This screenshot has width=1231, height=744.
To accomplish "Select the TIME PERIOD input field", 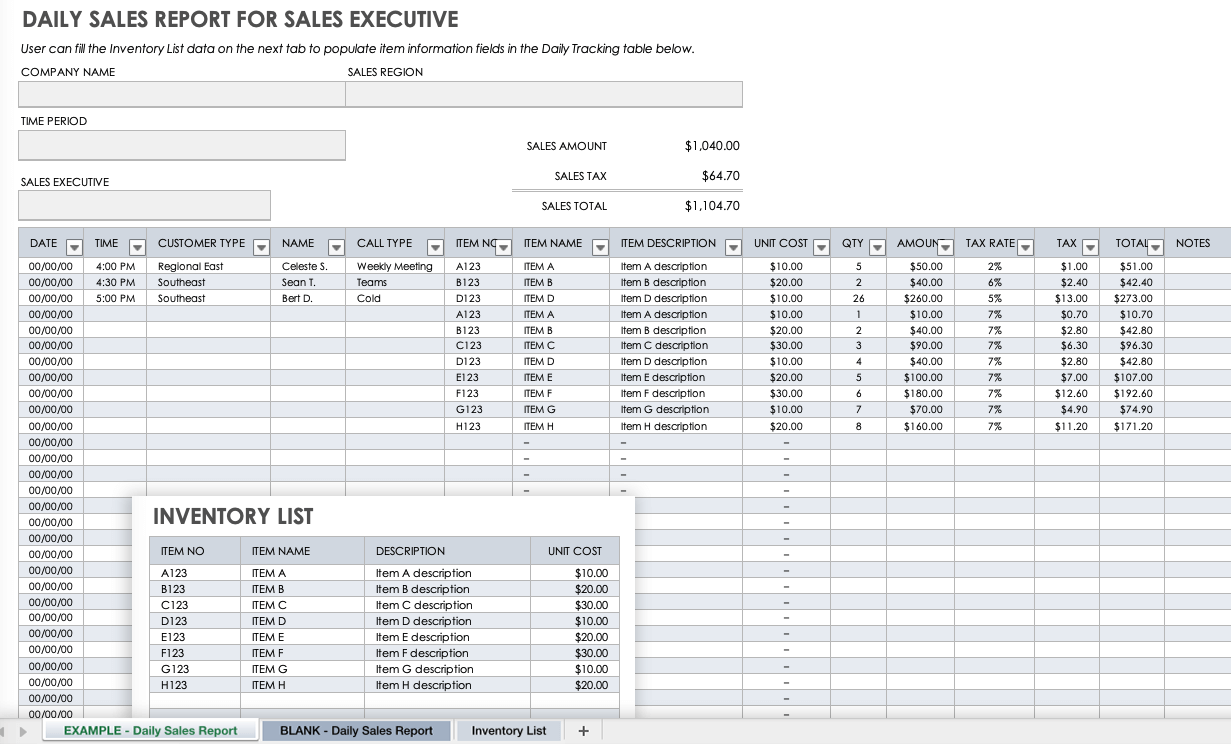I will point(181,144).
